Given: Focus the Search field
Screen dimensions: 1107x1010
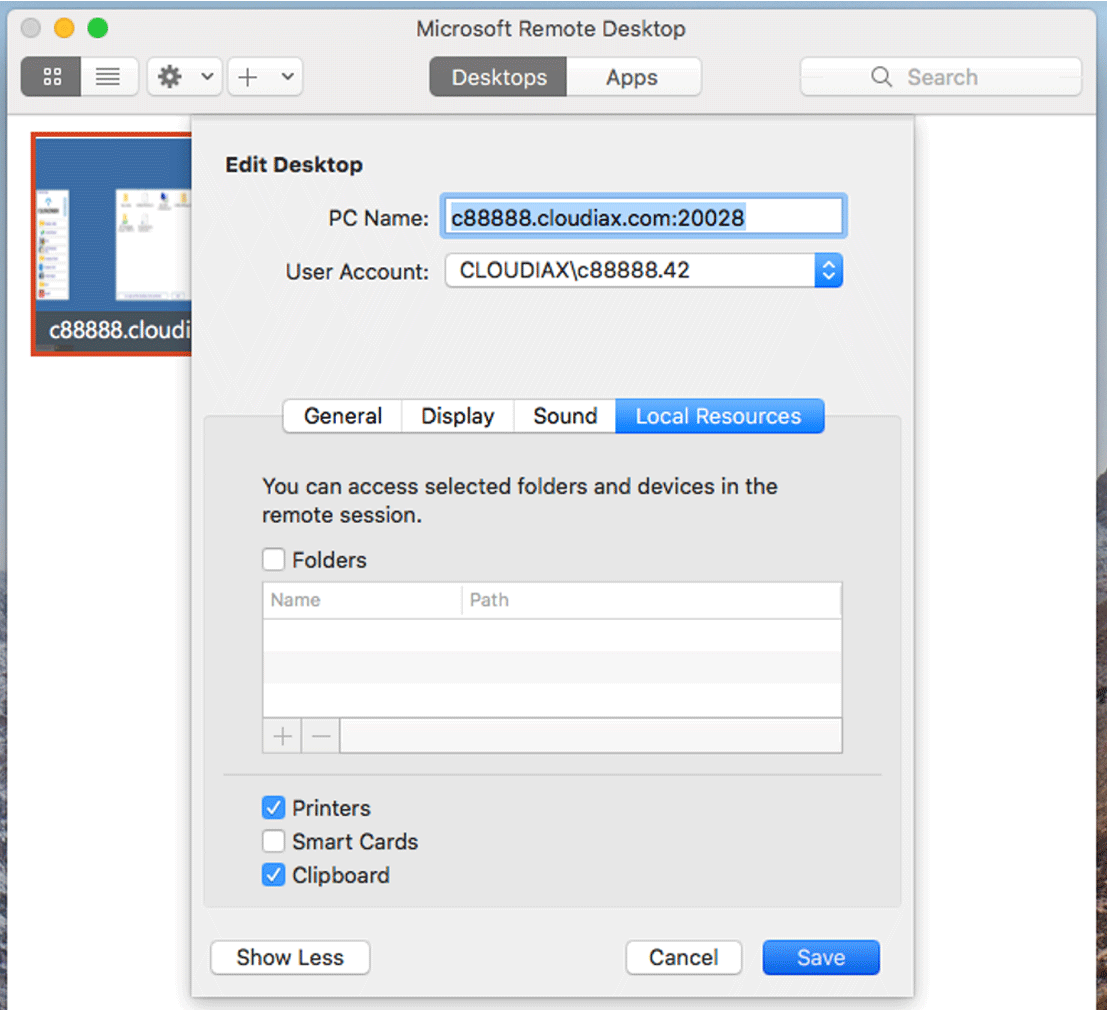Looking at the screenshot, I should coord(940,76).
